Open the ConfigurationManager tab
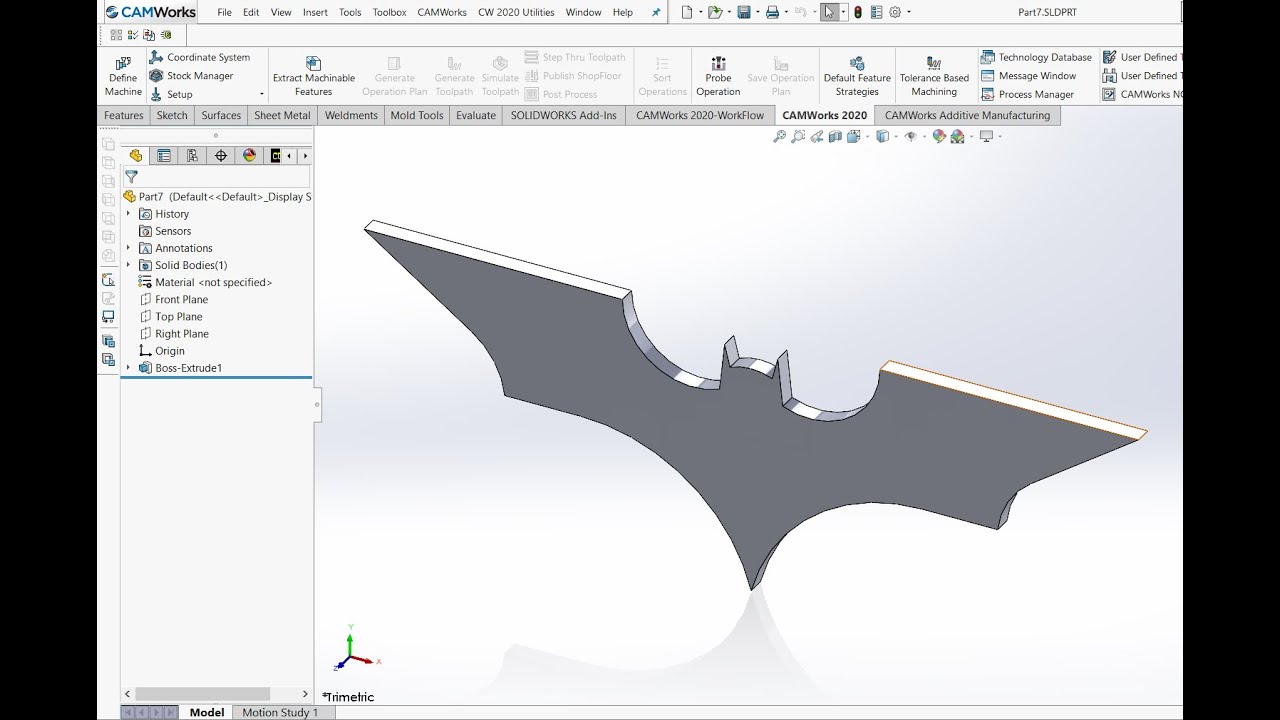 pyautogui.click(x=192, y=155)
